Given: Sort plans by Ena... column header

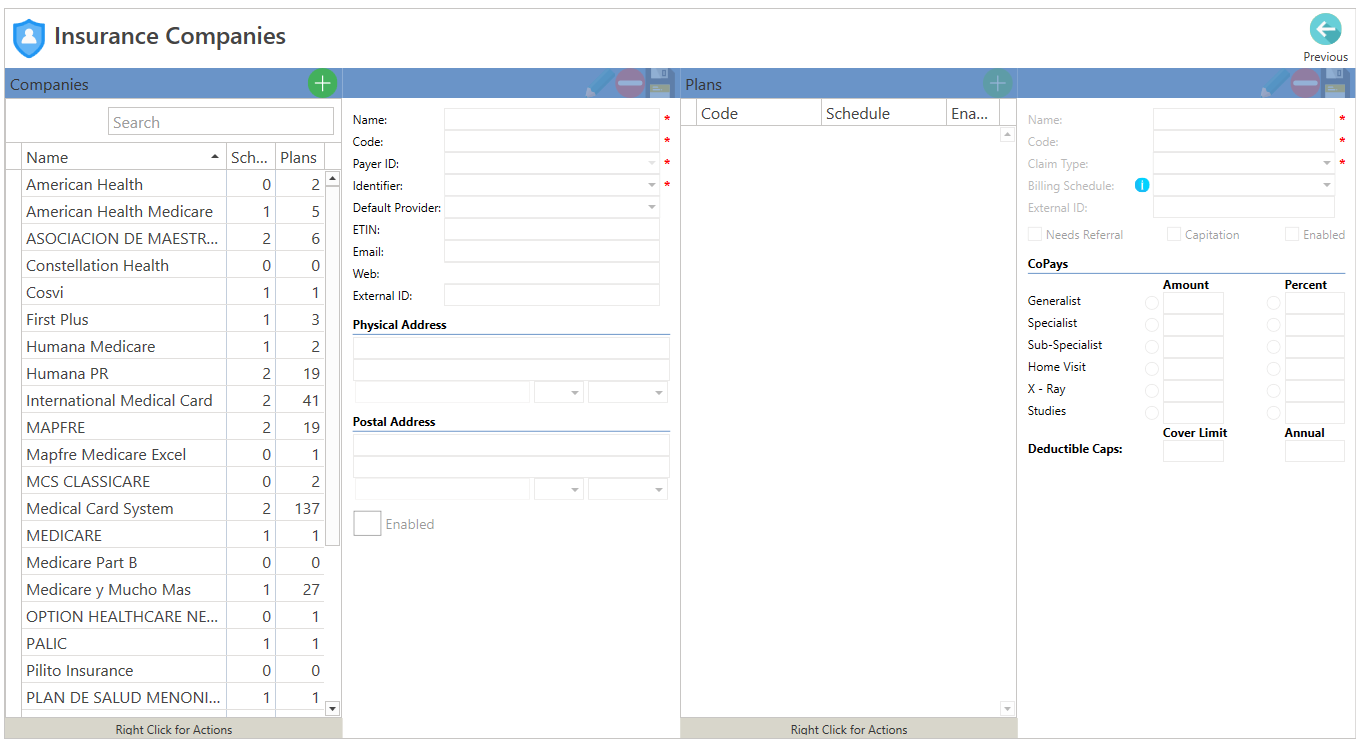Looking at the screenshot, I should pyautogui.click(x=973, y=113).
